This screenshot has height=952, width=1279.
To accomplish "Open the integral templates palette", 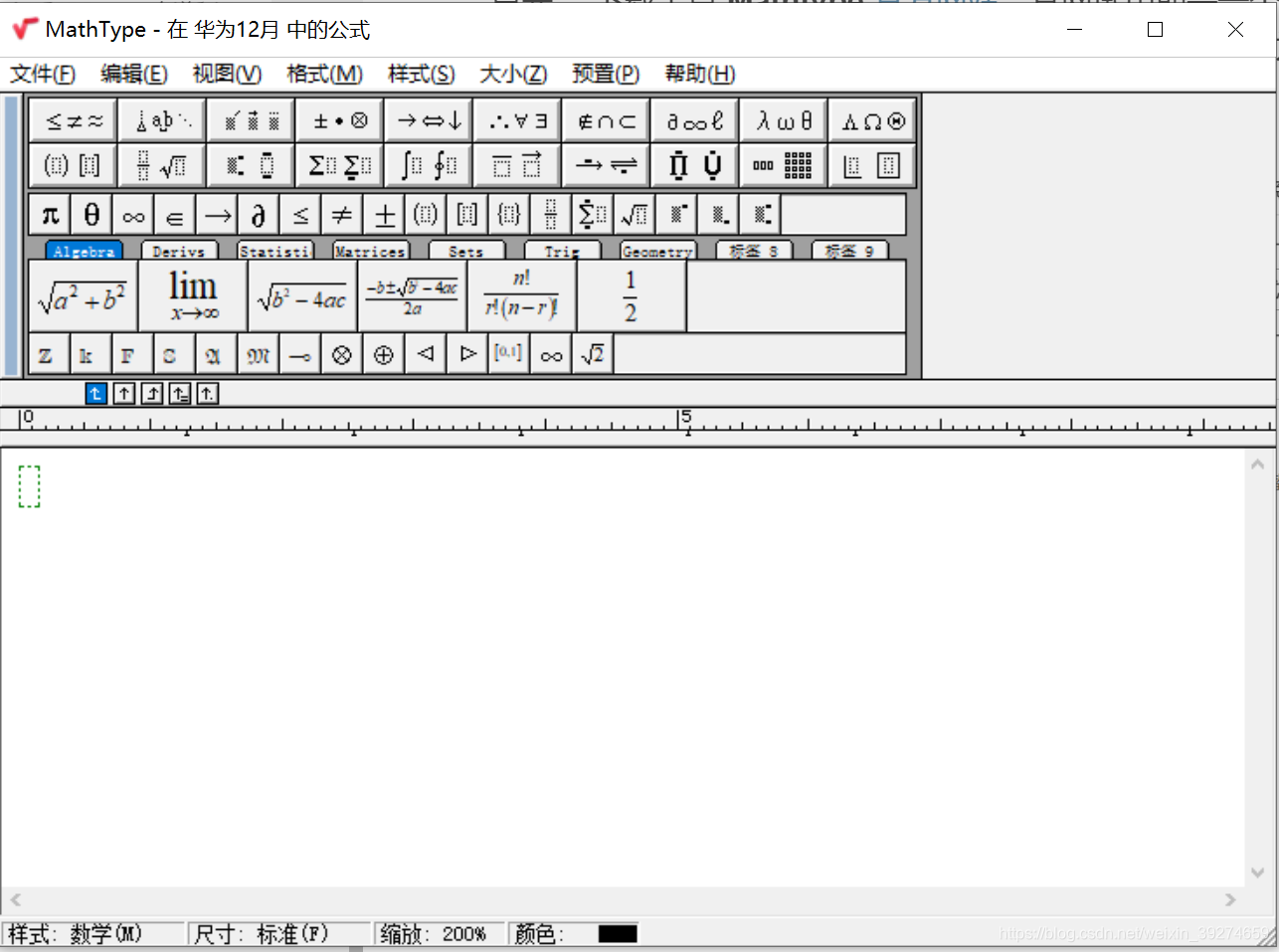I will tap(429, 165).
